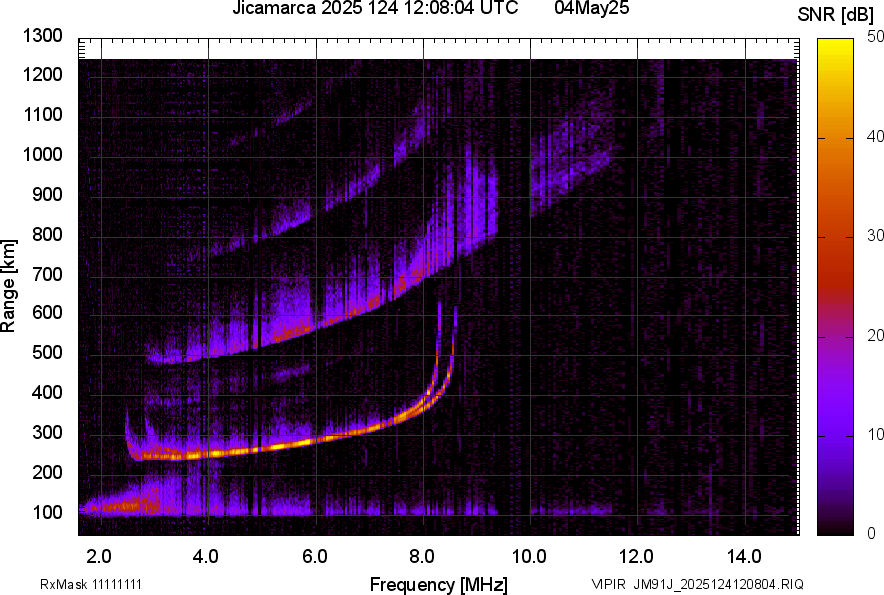Click range tick label '100'
Screen dimensions: 884x595
[47, 512]
